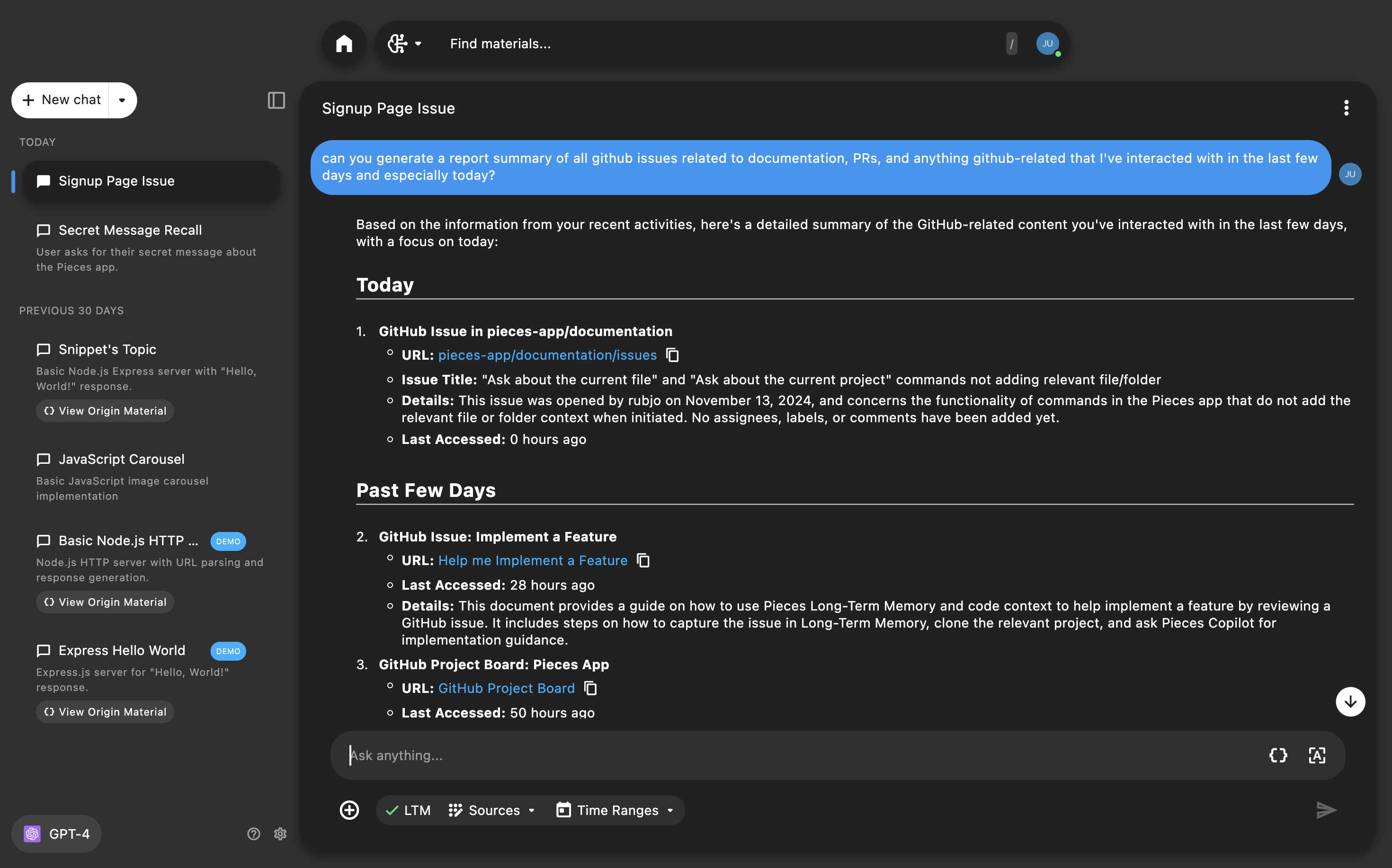Expand the Sources dropdown

492,811
